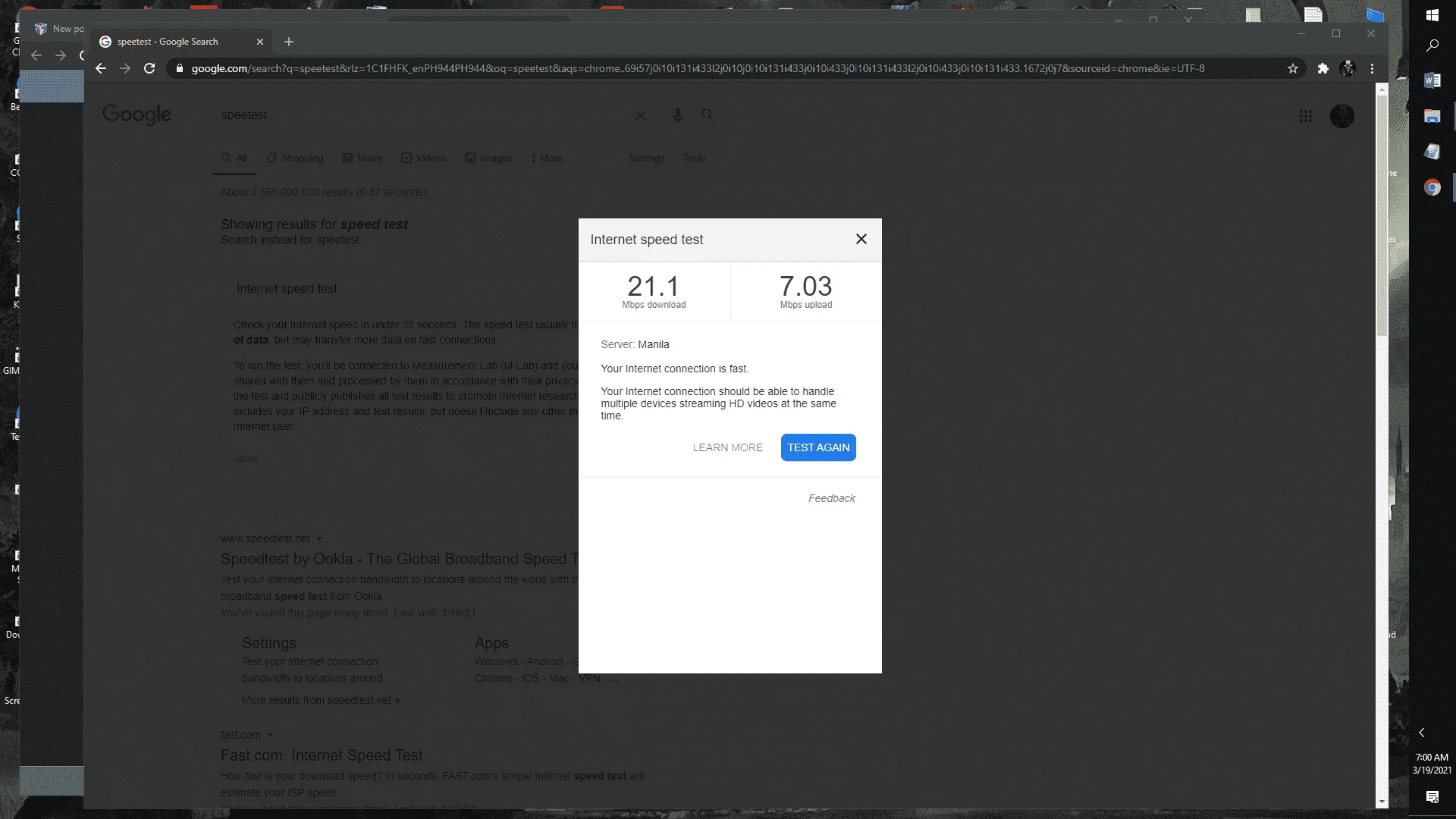
Task: Expand www.speedtest.net result dropdown arrow
Action: pos(319,539)
